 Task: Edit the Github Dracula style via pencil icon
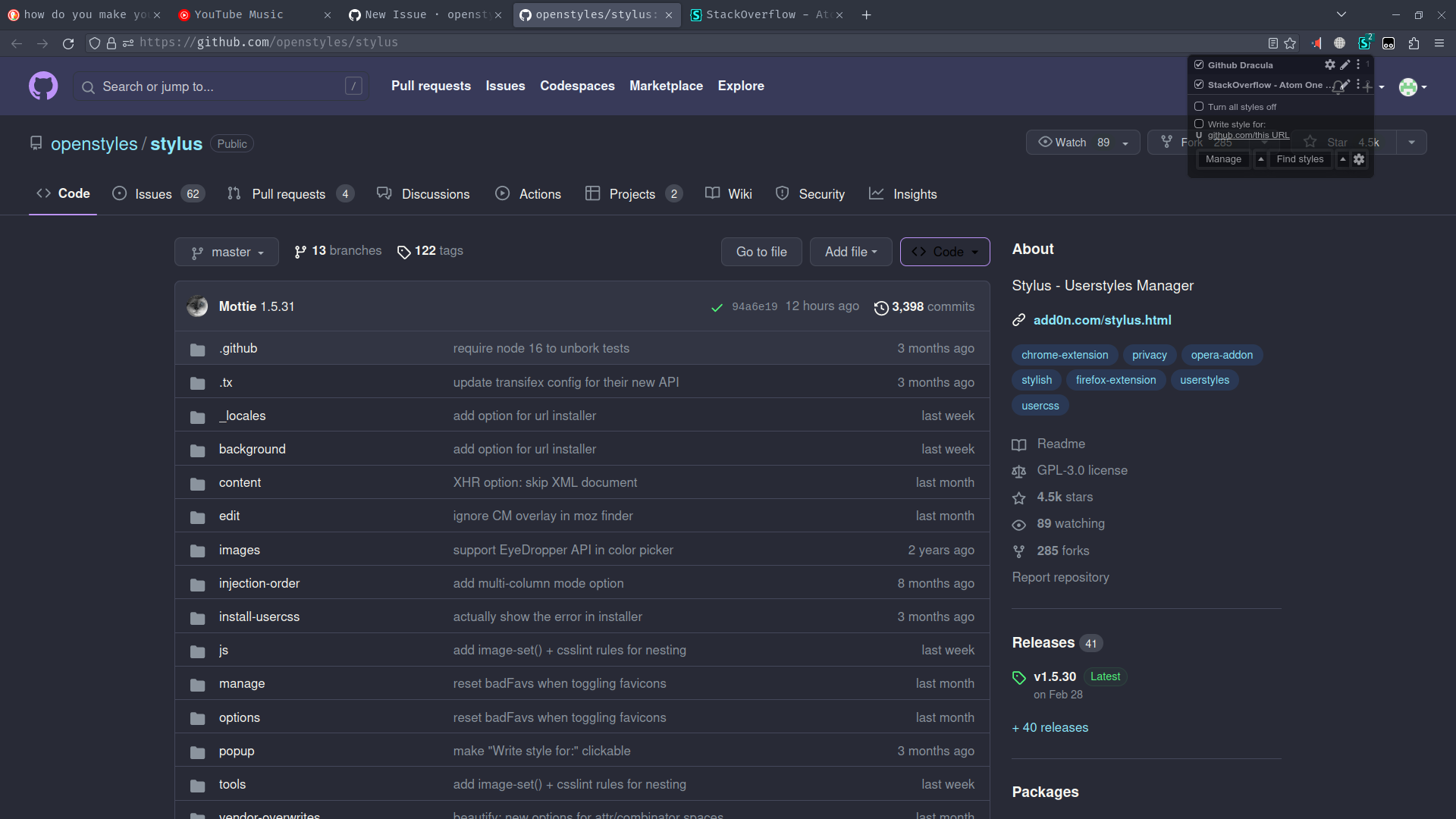[x=1345, y=65]
